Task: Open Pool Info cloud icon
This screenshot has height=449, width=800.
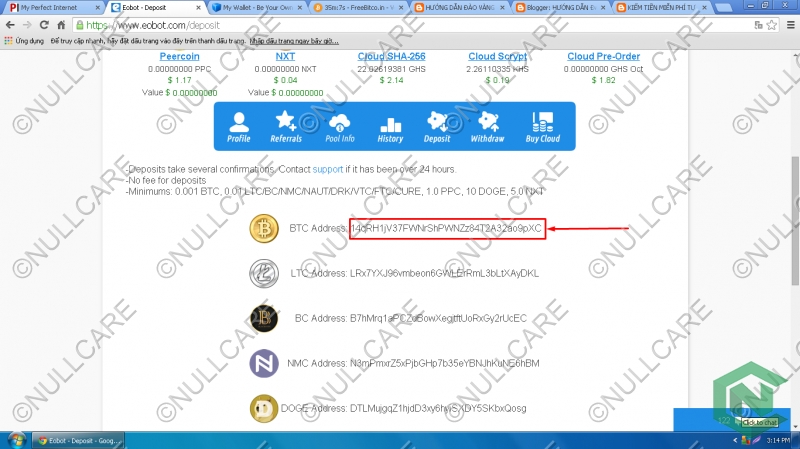Action: click(x=340, y=126)
